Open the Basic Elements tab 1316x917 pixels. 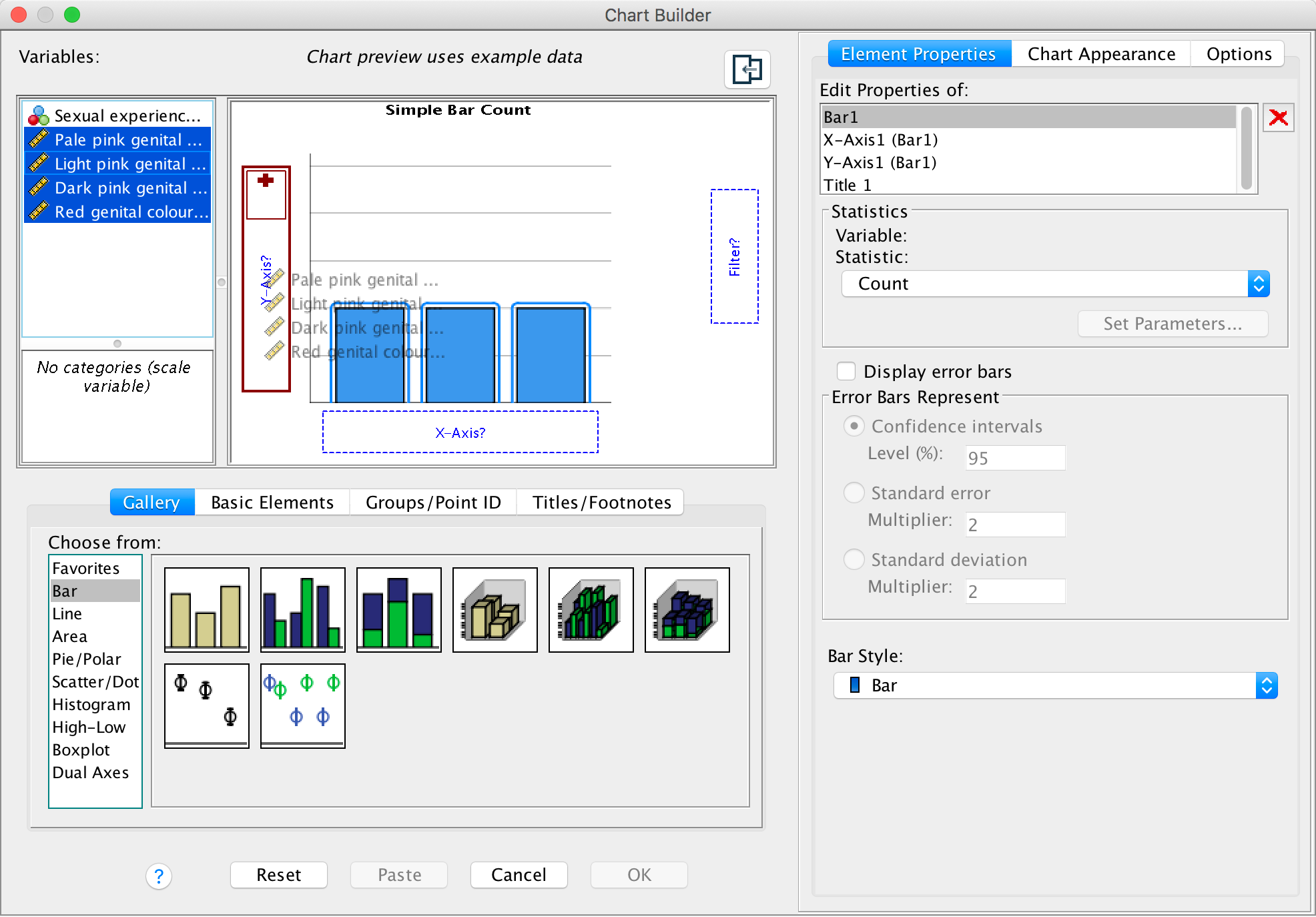pos(272,503)
